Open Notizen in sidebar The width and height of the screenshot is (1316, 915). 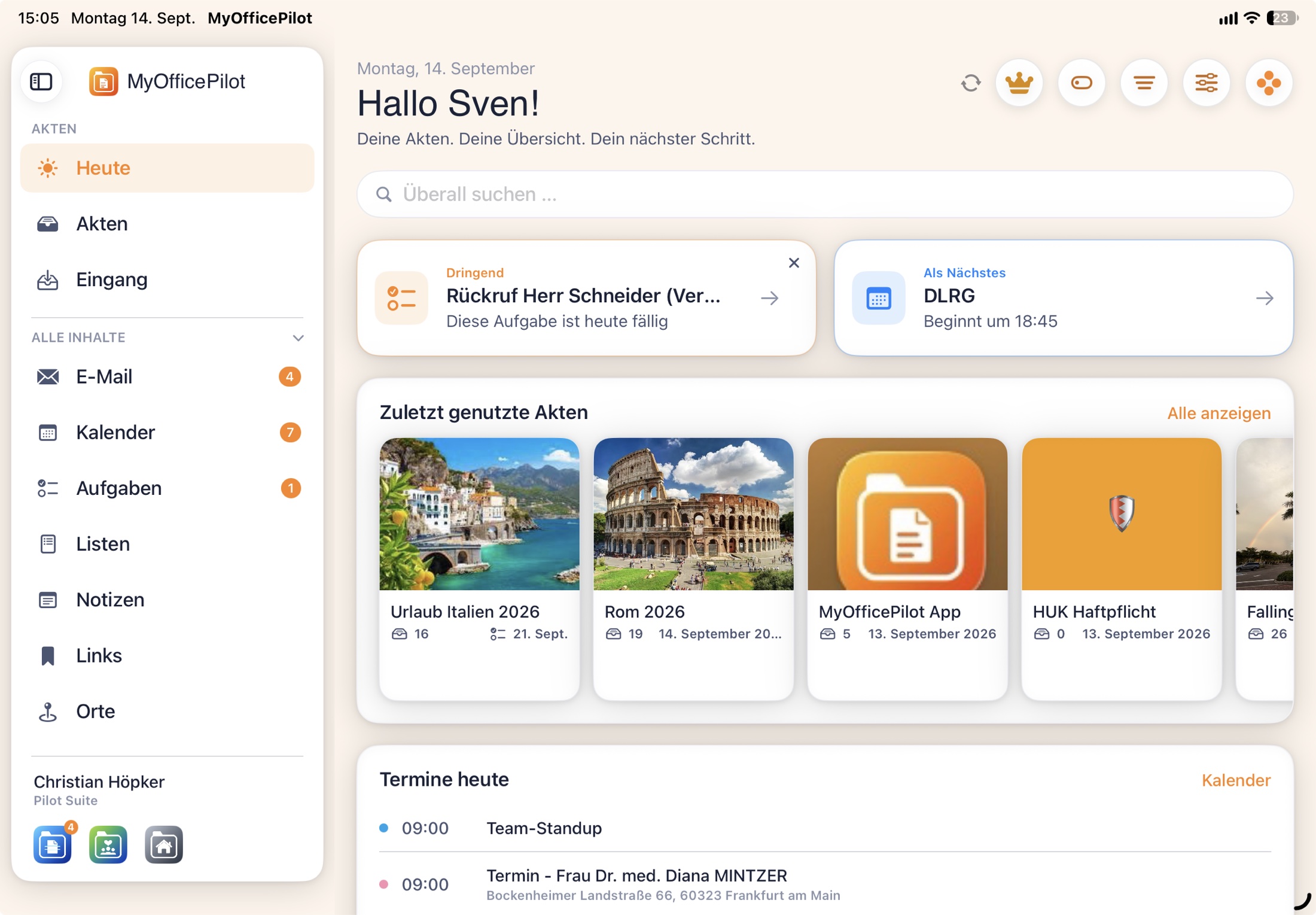[x=167, y=600]
